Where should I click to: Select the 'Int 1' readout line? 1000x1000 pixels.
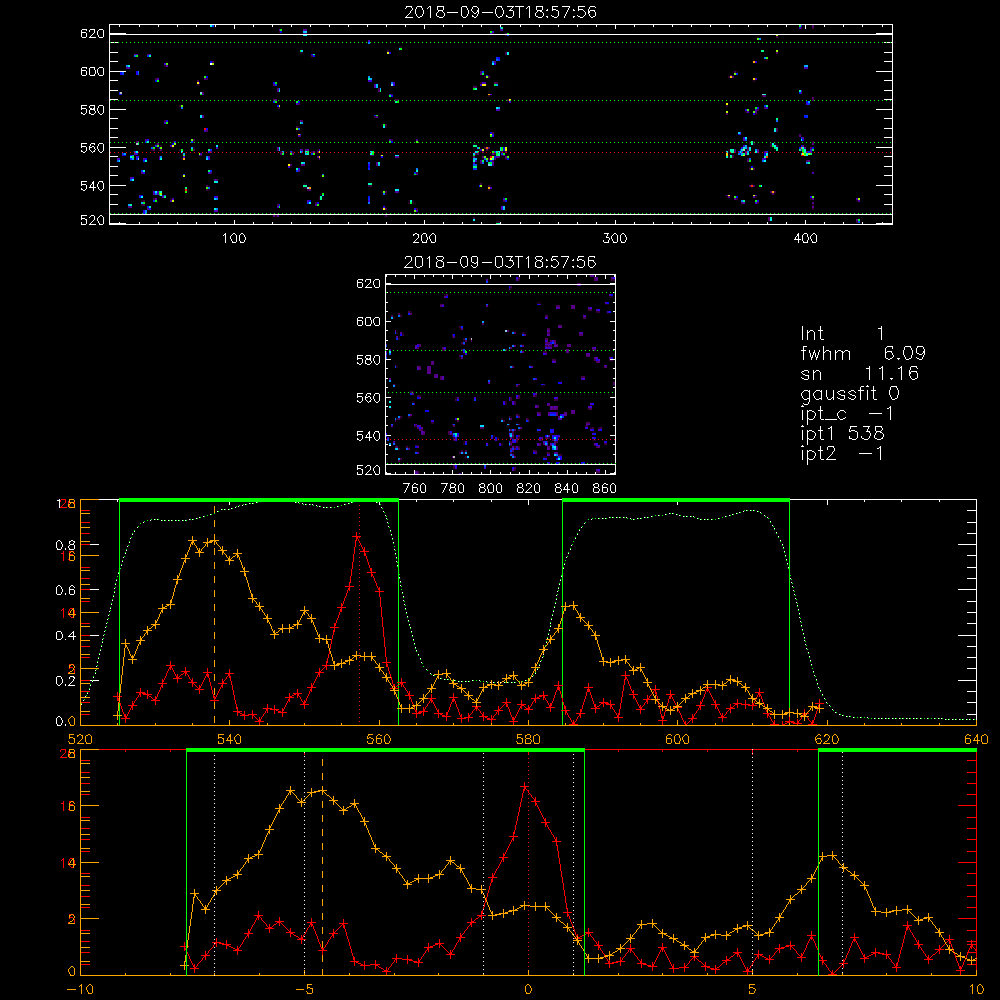click(x=842, y=334)
